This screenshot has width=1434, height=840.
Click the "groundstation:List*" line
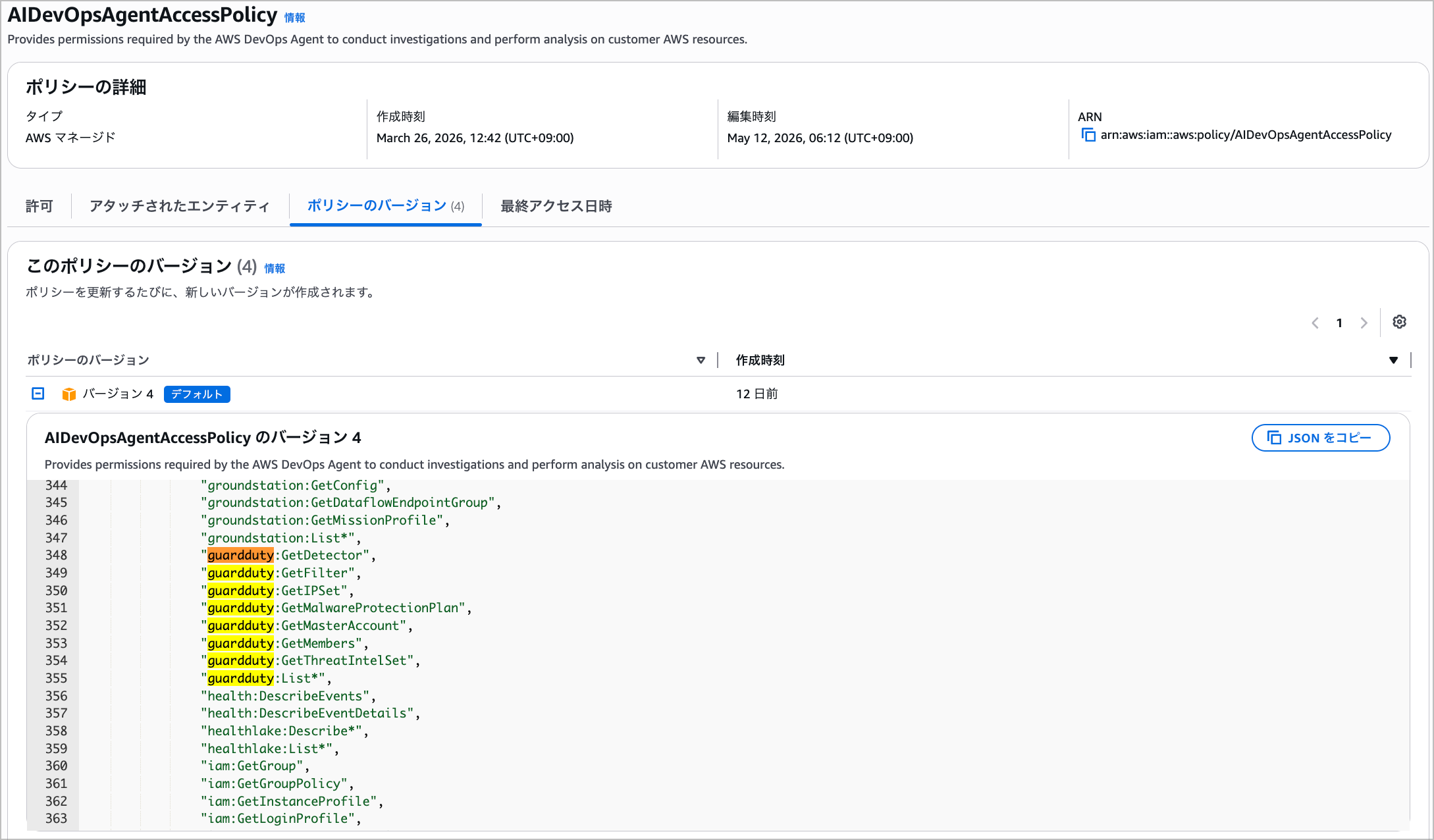click(x=281, y=538)
